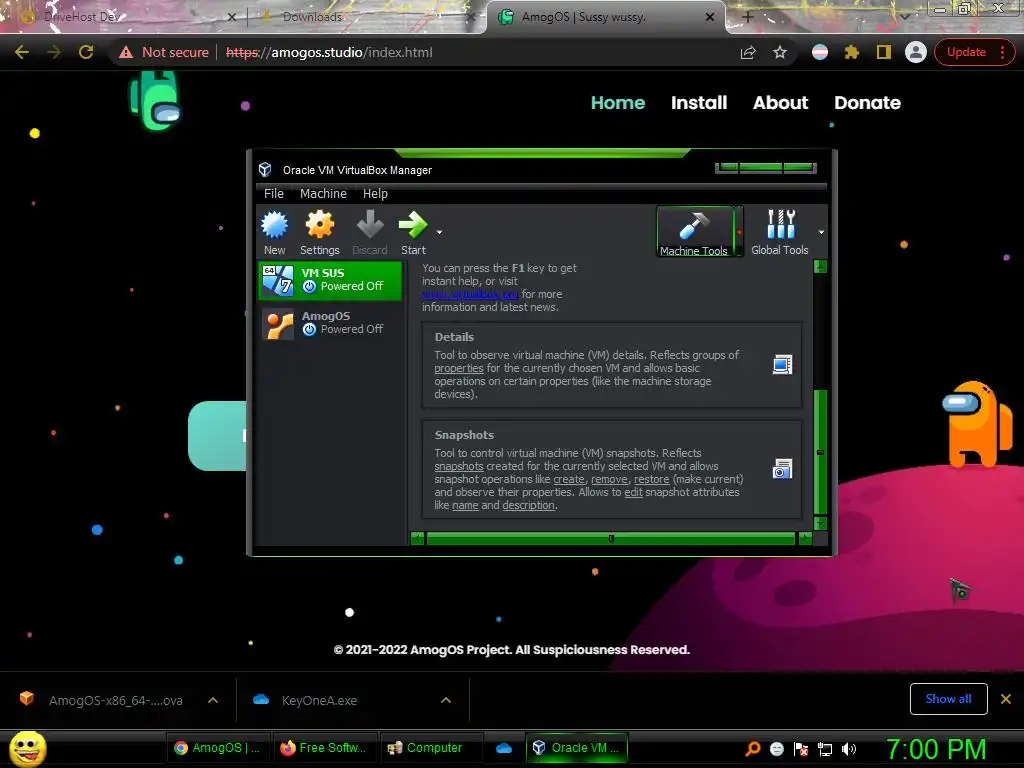Screen dimensions: 1024x768
Task: Switch to the Downloads tab
Action: tap(364, 17)
